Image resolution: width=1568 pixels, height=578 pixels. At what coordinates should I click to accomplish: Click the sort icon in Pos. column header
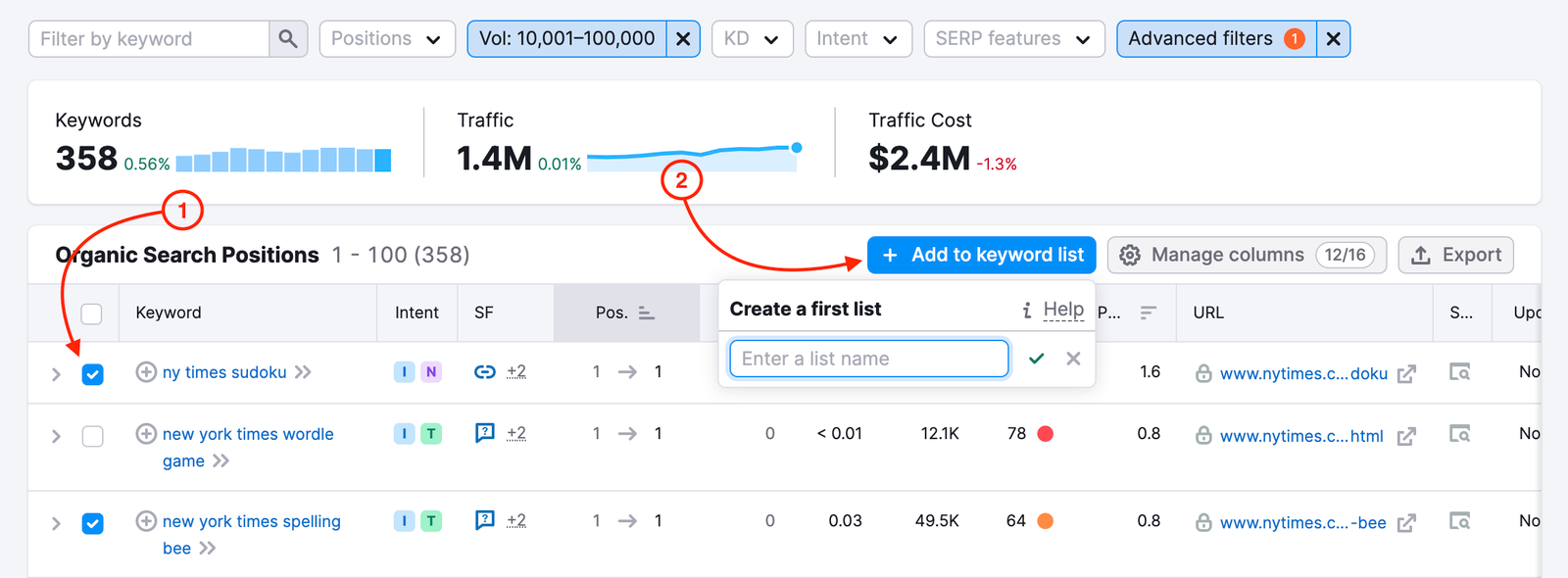tap(647, 313)
